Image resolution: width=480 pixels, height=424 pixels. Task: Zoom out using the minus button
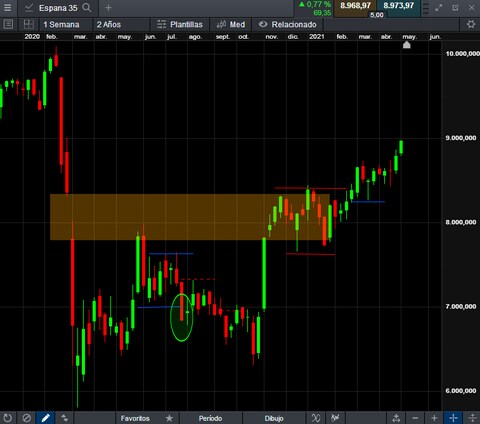pyautogui.click(x=415, y=418)
